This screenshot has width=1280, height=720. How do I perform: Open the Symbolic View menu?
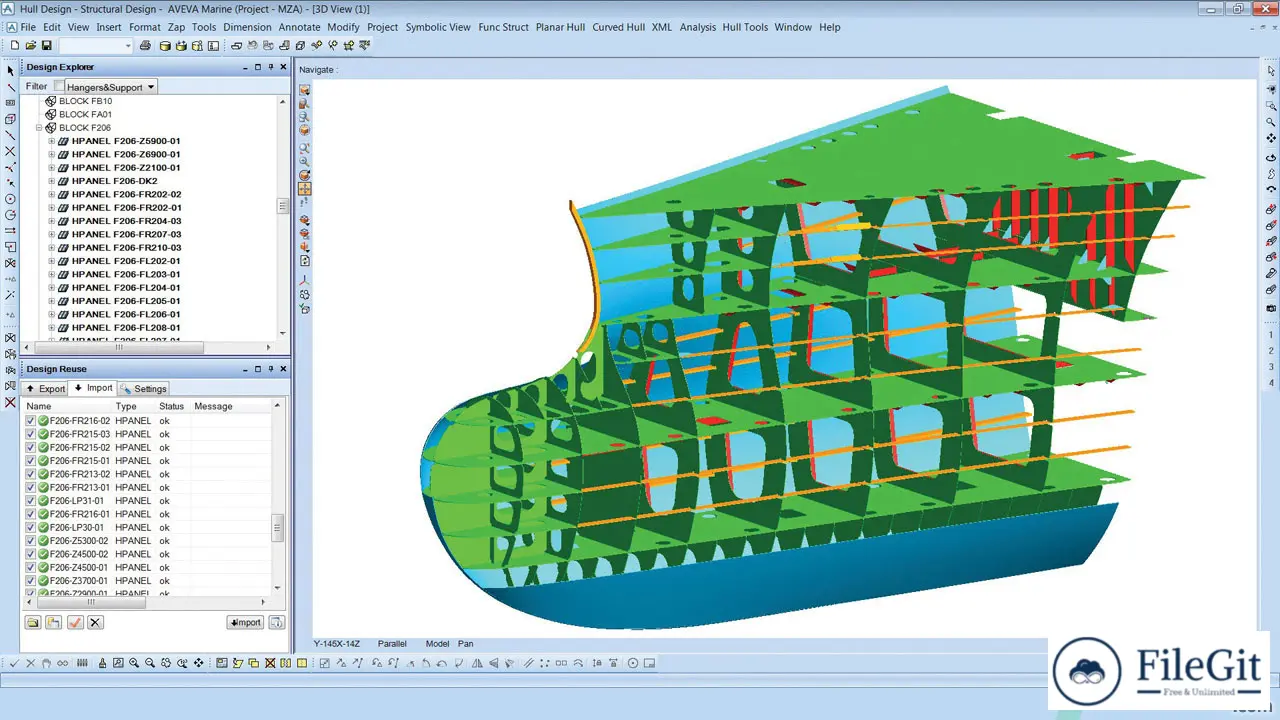point(438,27)
